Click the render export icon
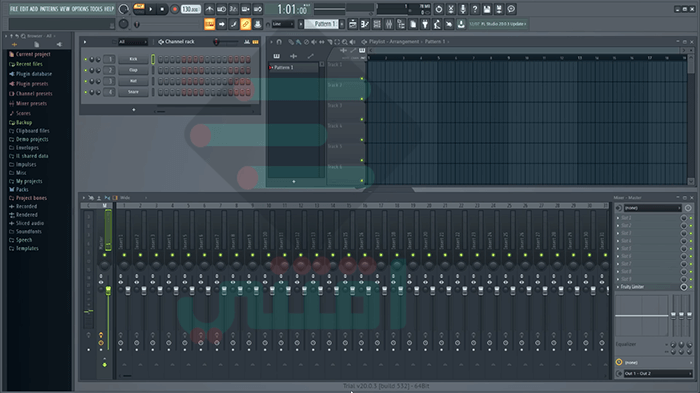This screenshot has width=700, height=393. click(x=499, y=9)
